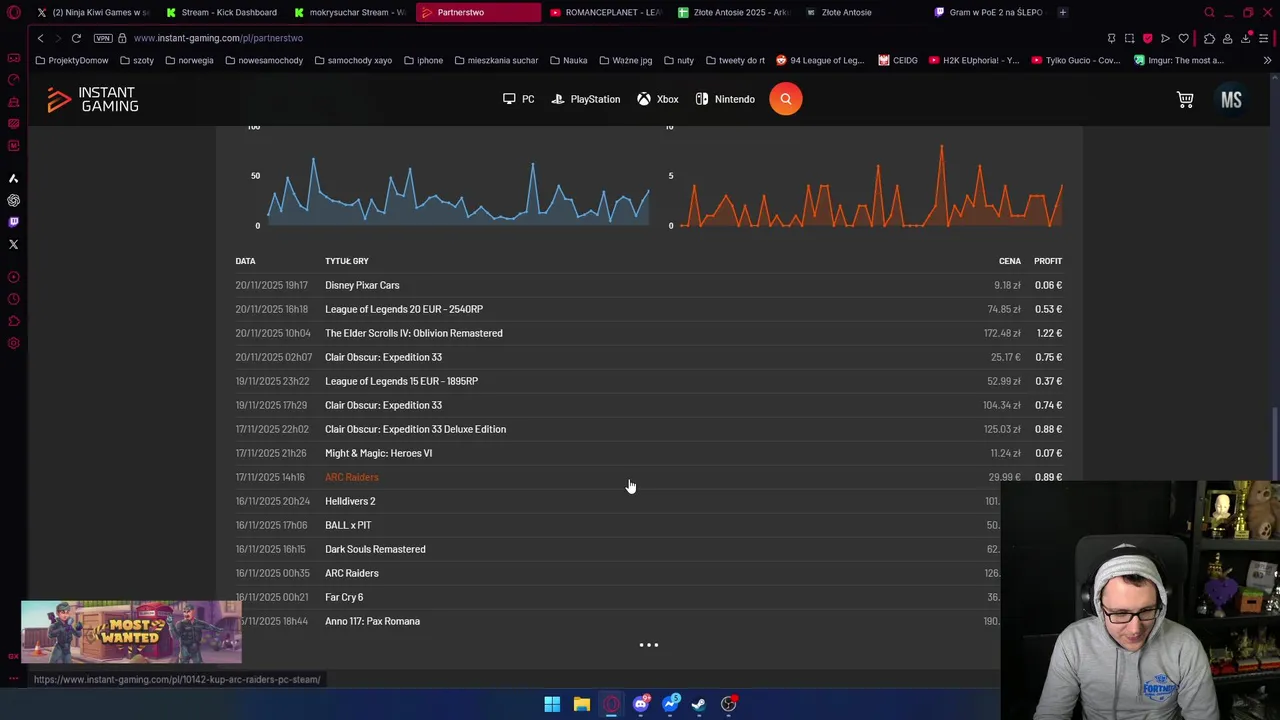The height and width of the screenshot is (720, 1280).
Task: Open X panel in Opera sidebar
Action: 13,244
